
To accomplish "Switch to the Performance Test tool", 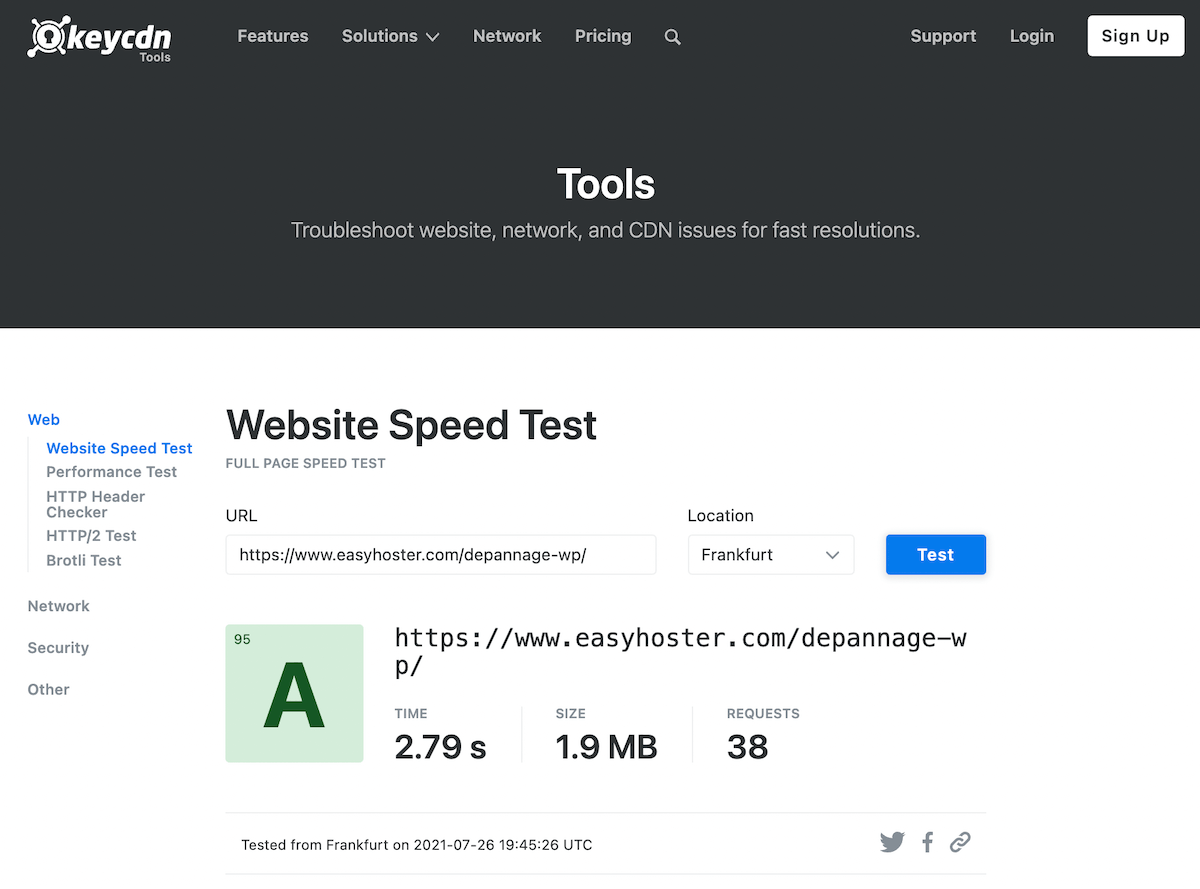I will click(111, 471).
